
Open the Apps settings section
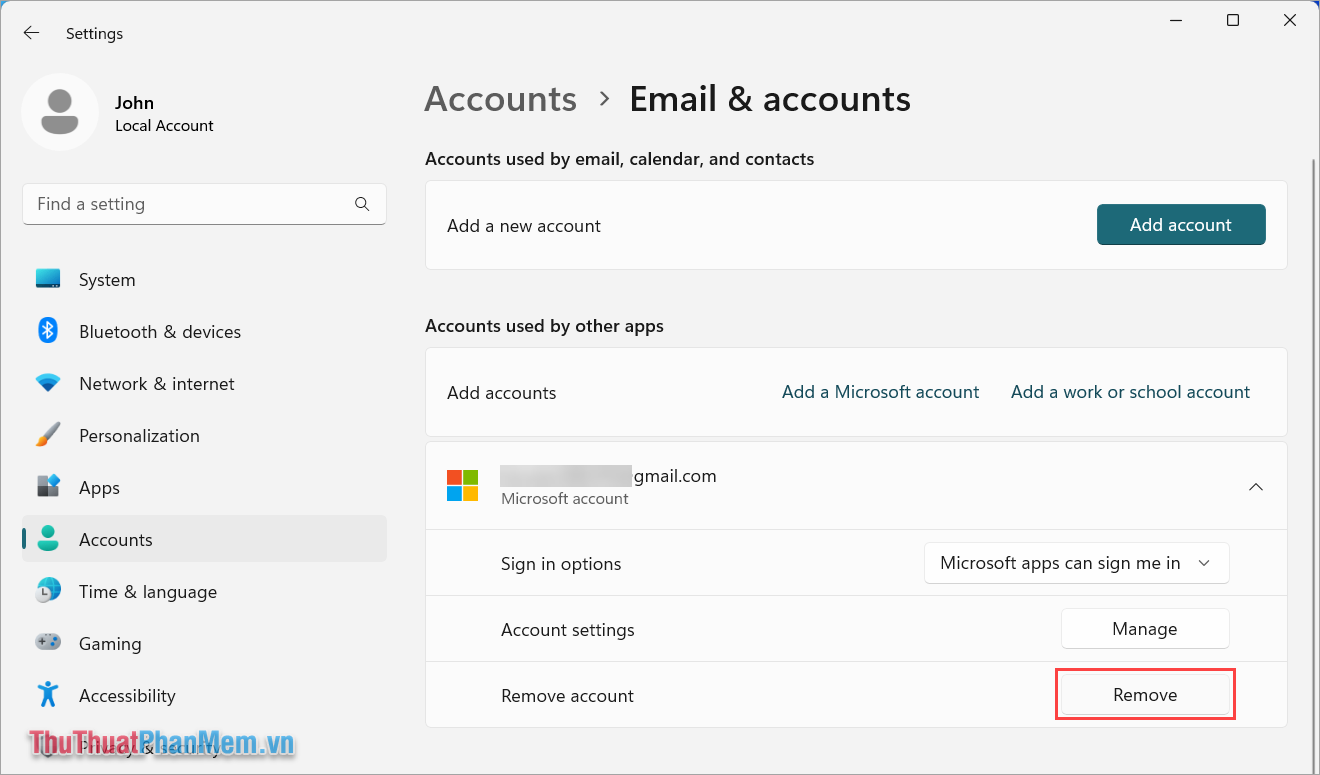(x=99, y=487)
